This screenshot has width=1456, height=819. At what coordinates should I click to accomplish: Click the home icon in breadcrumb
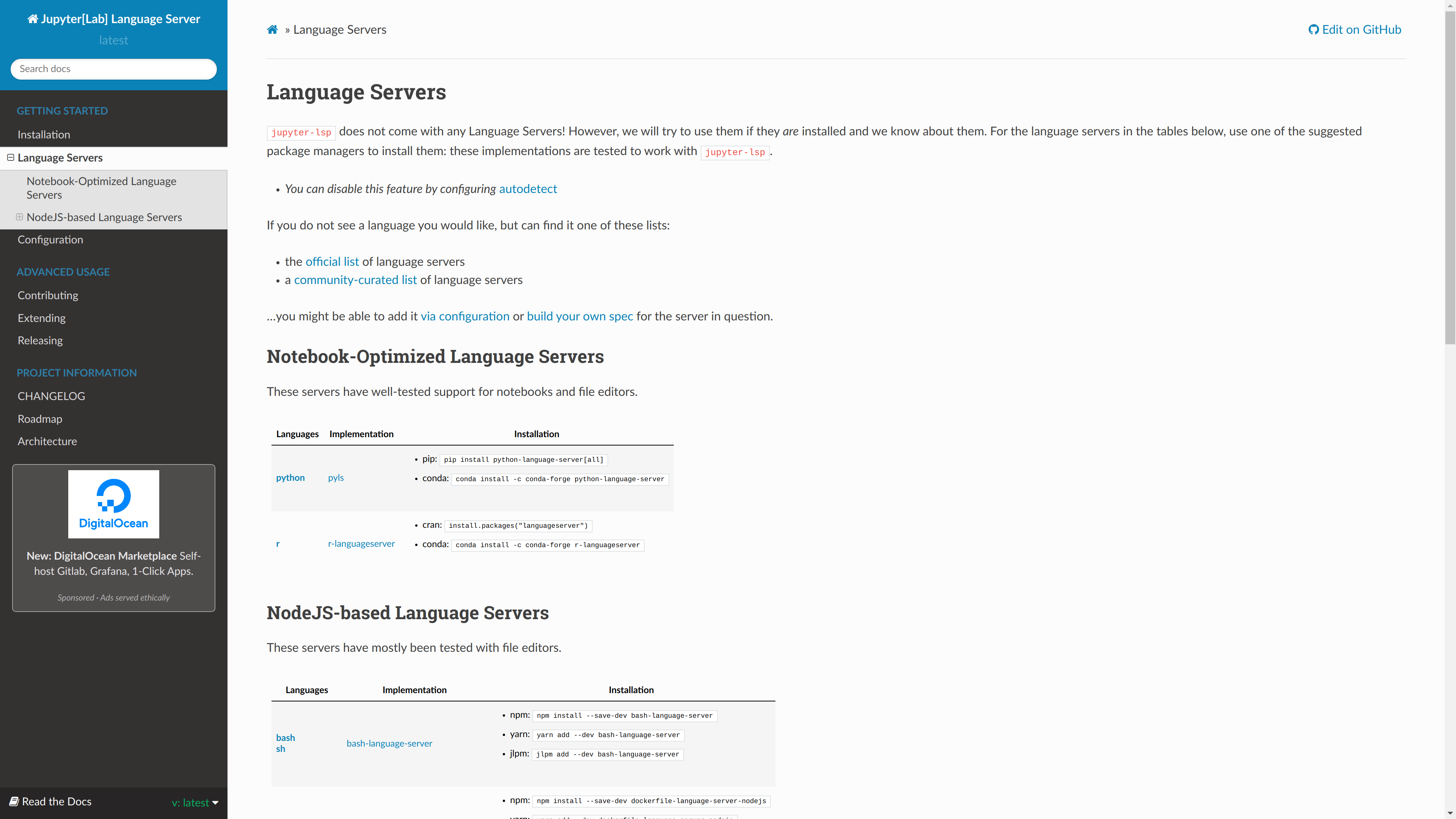coord(272,30)
